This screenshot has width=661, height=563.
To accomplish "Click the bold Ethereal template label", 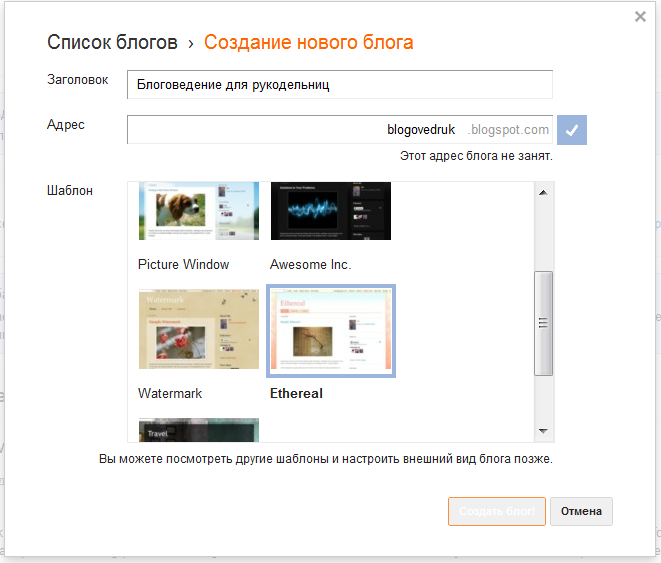I will (x=296, y=394).
